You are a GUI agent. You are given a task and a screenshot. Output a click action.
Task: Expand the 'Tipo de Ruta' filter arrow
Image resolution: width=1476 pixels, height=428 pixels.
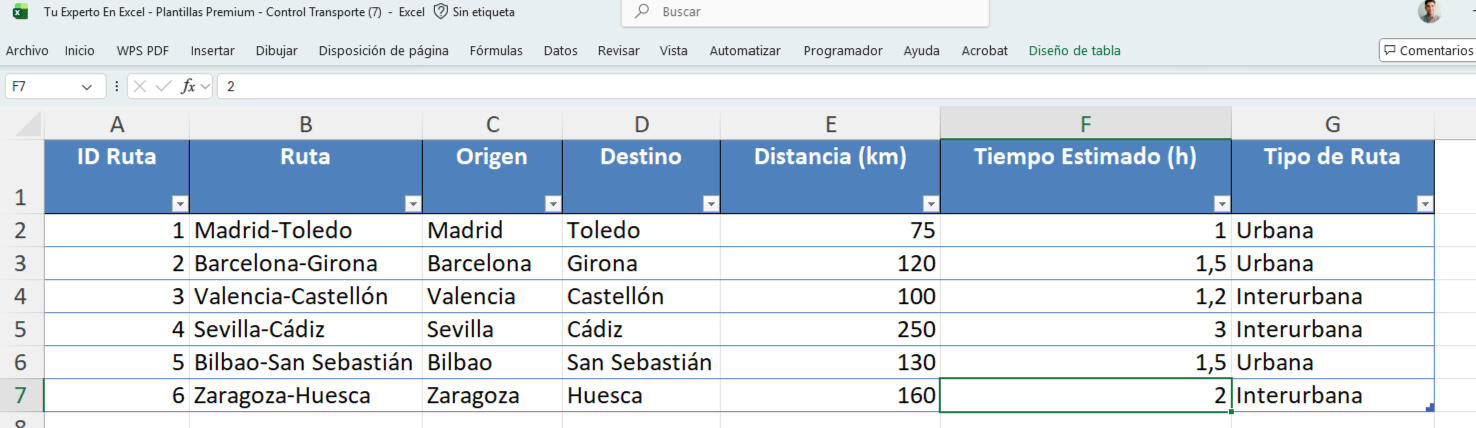1424,204
